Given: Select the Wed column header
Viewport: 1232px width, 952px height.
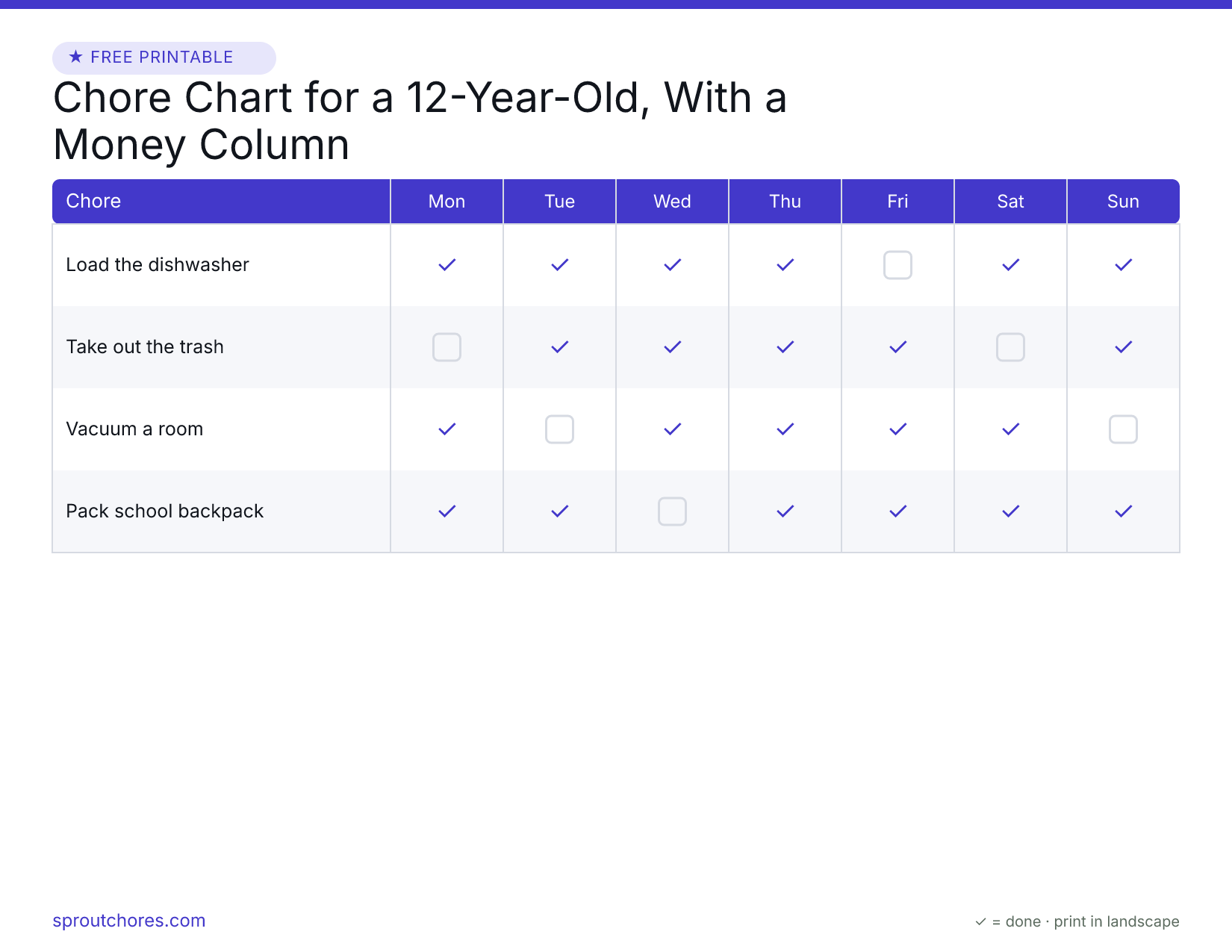Looking at the screenshot, I should 672,201.
